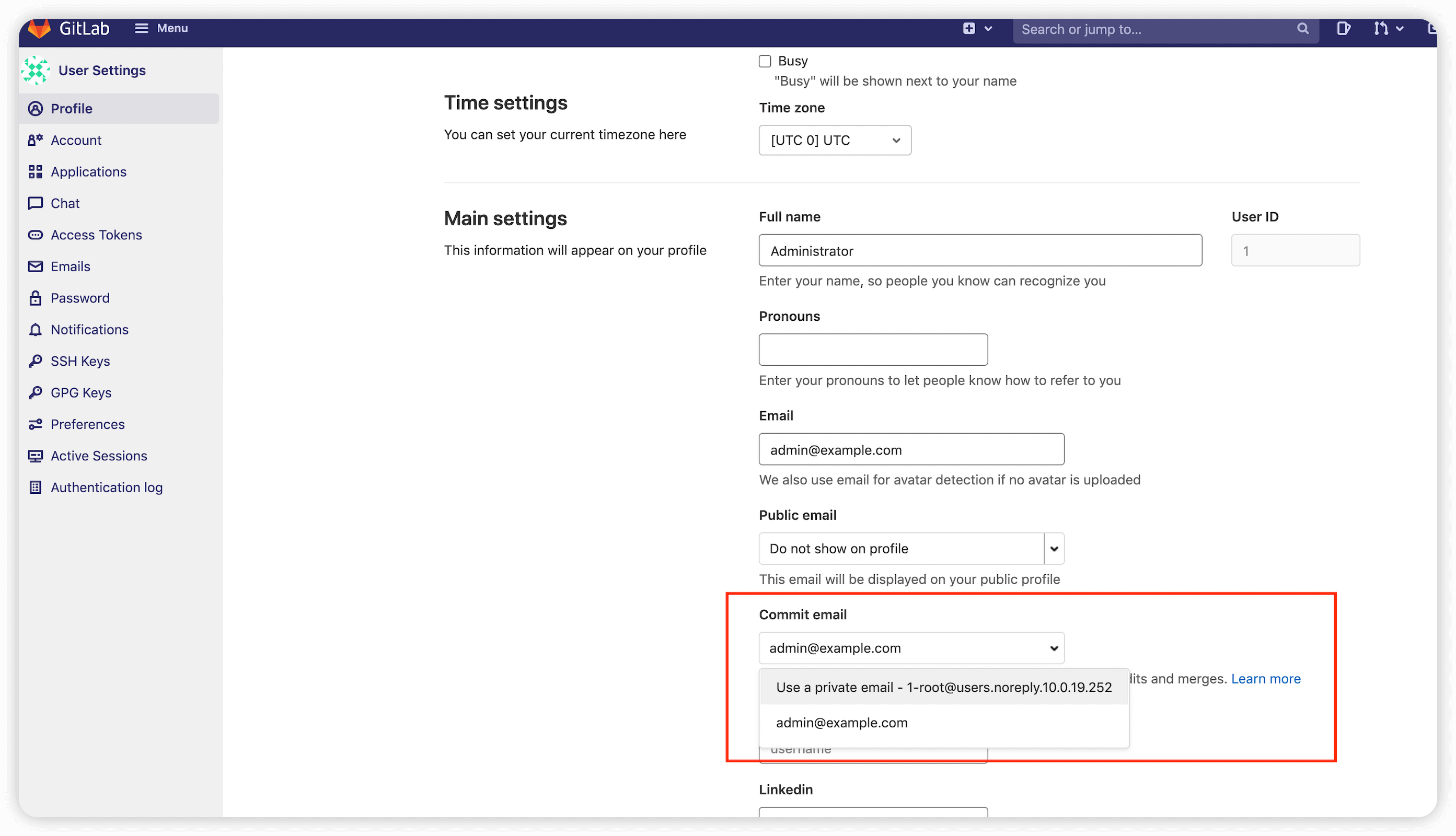Viewport: 1456px width, 836px height.
Task: Focus the Pronouns text field
Action: coord(873,349)
